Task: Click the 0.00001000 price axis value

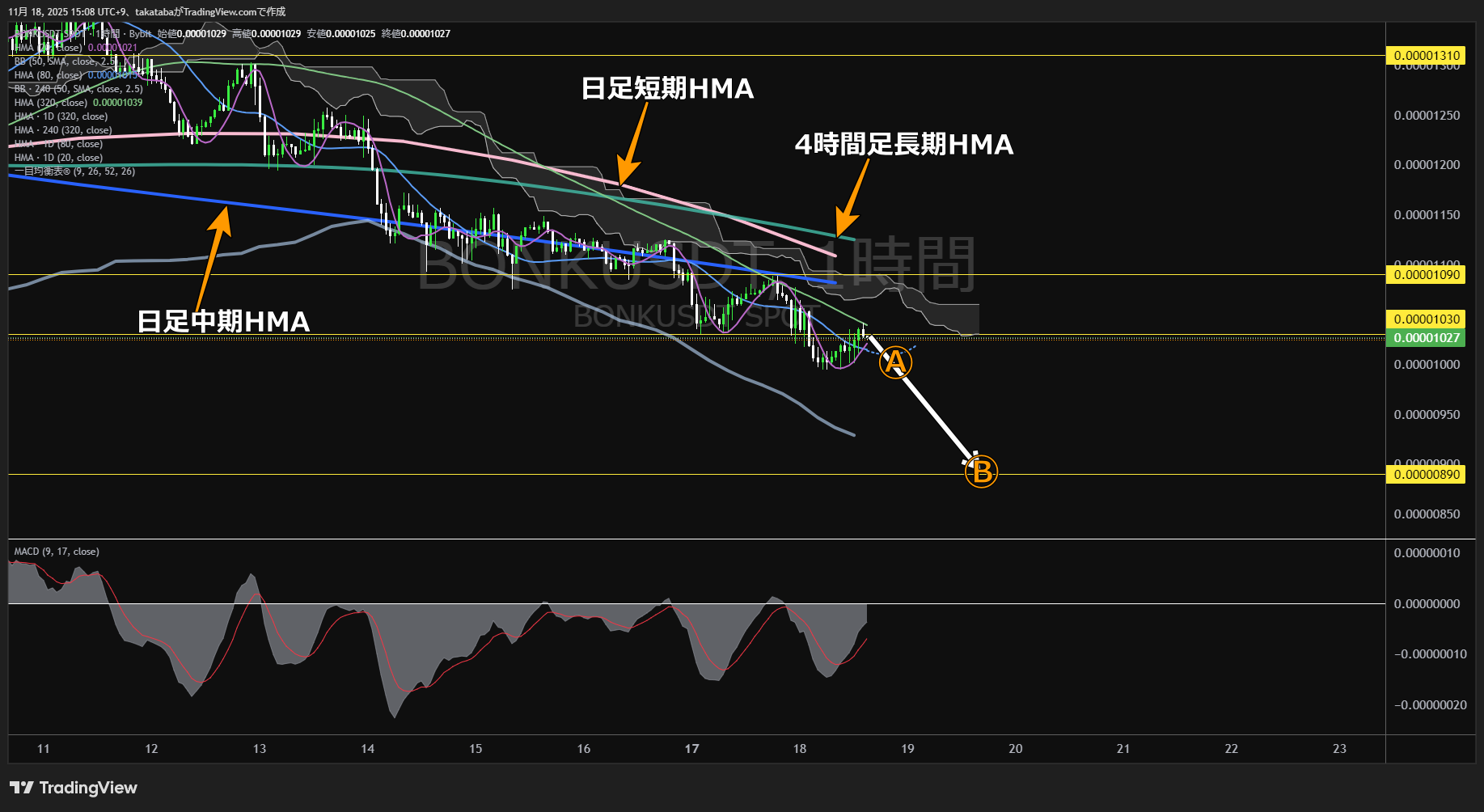Action: tap(1427, 365)
